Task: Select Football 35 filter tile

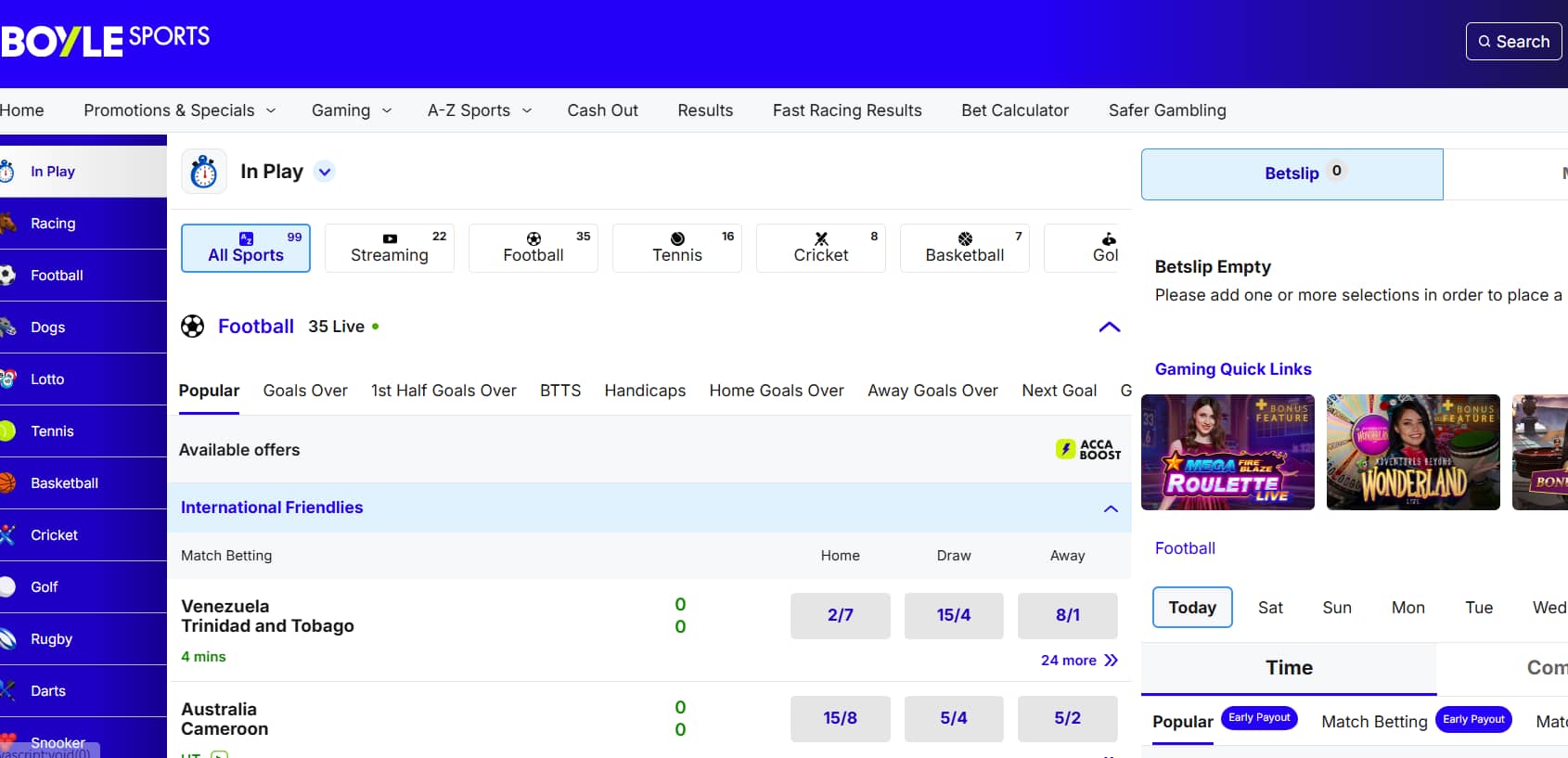Action: 533,248
